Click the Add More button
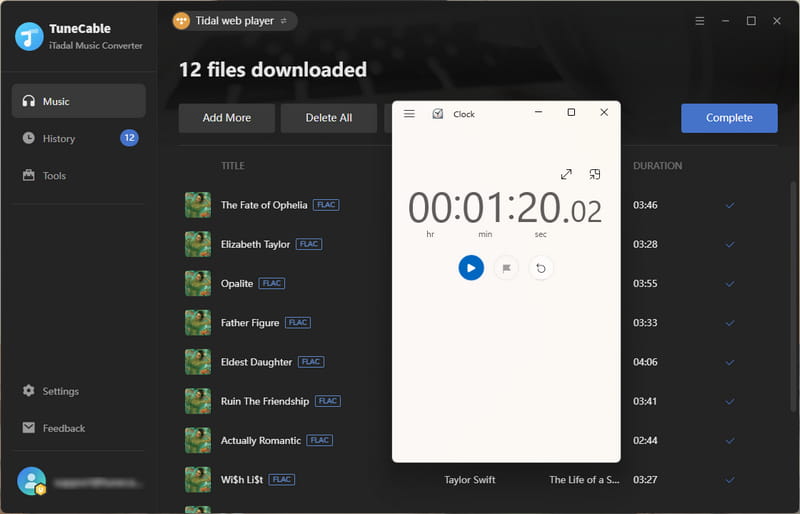 coord(227,118)
